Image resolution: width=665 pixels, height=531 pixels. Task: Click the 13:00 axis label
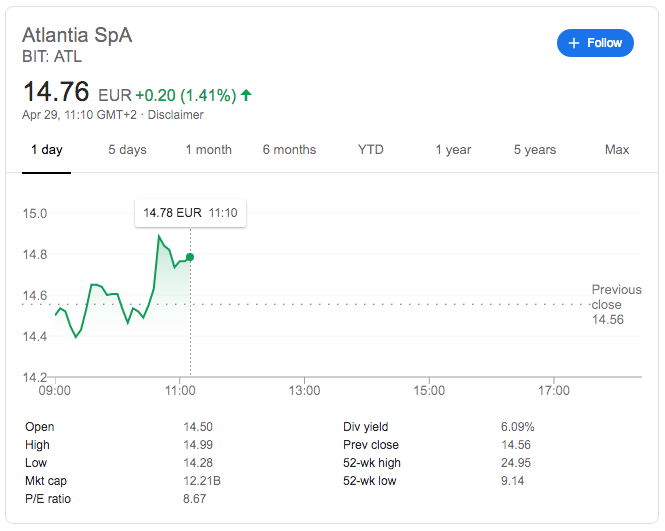point(305,391)
